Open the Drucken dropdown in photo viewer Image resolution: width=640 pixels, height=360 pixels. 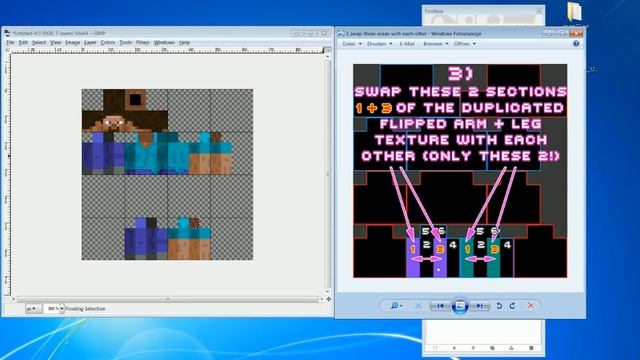click(x=380, y=44)
